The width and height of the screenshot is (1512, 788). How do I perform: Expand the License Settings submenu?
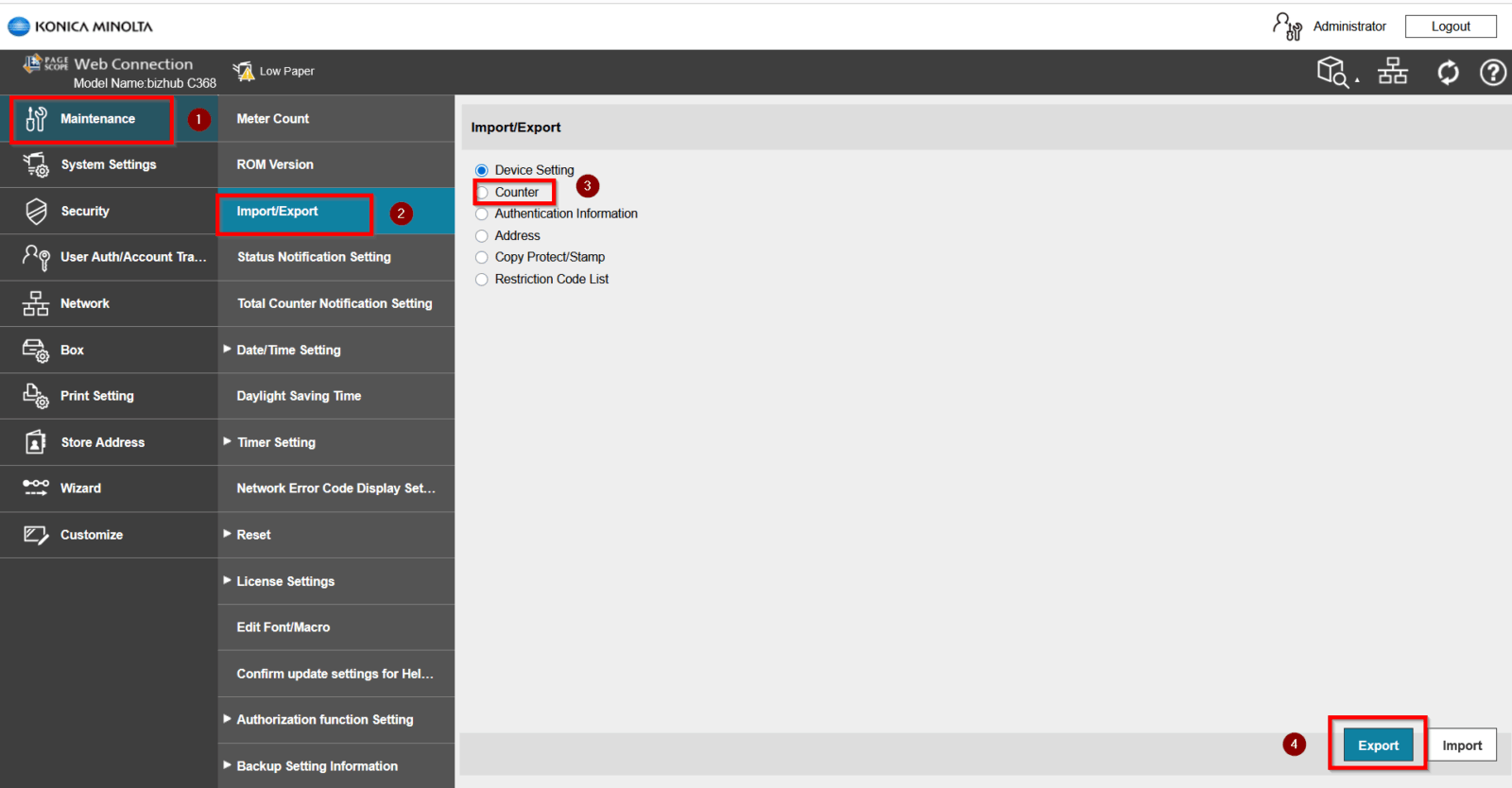[x=228, y=581]
